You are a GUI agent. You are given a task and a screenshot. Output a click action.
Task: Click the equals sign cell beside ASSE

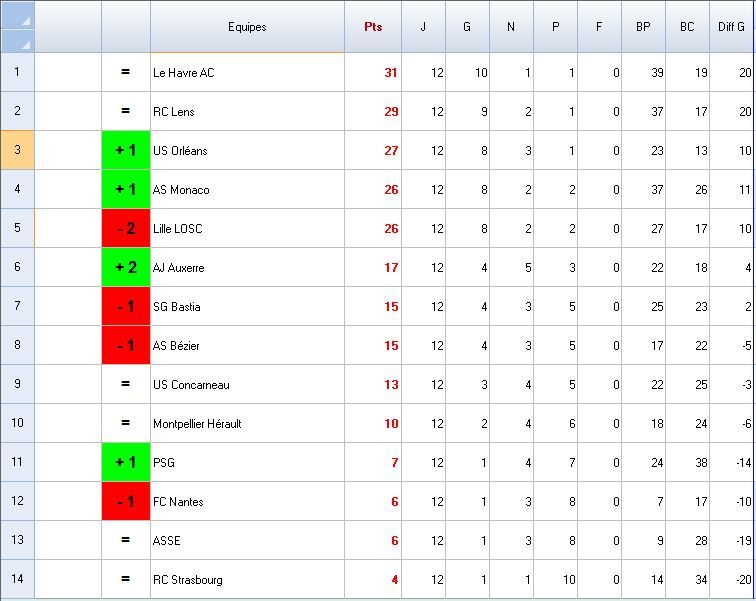click(126, 541)
